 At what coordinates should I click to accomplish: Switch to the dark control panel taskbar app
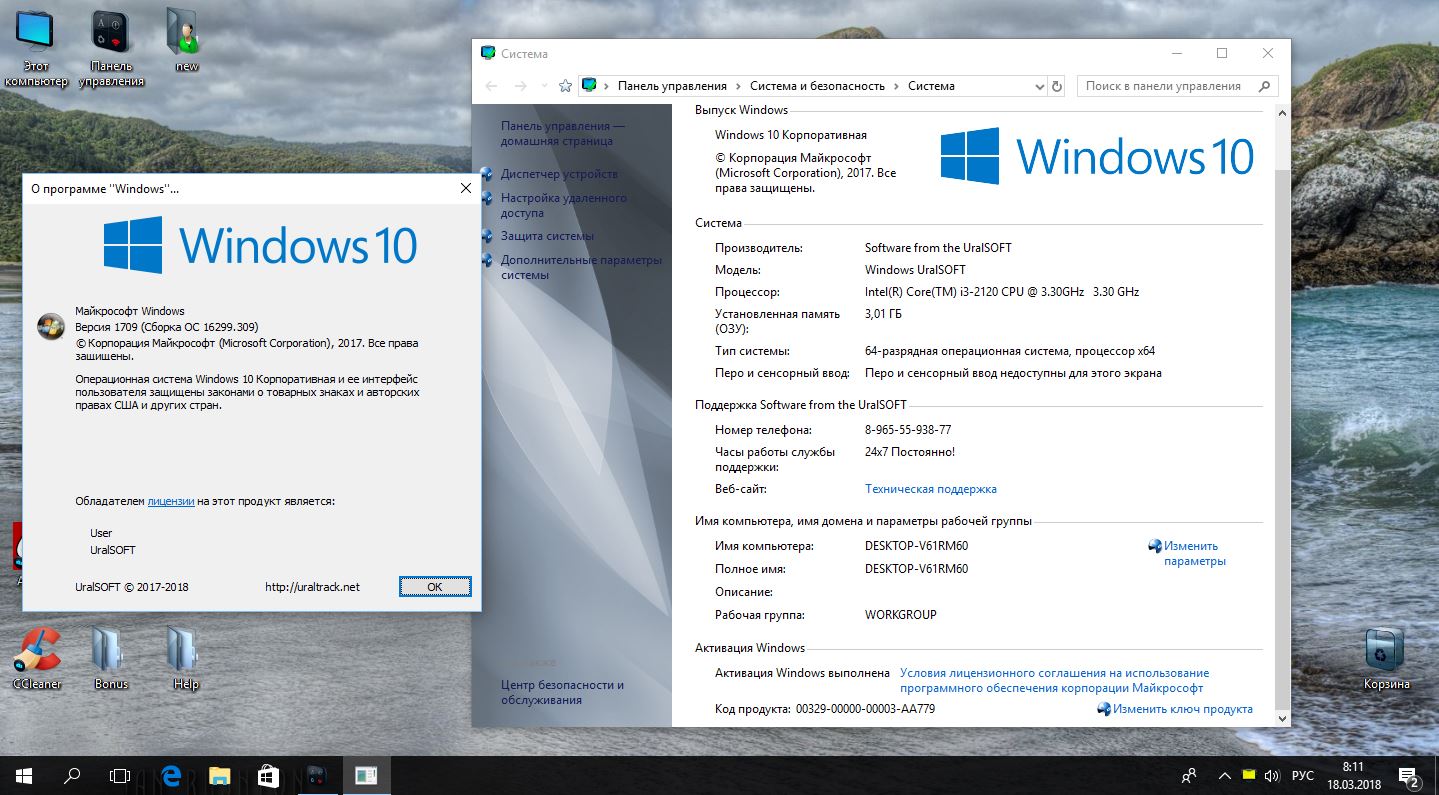tap(317, 775)
